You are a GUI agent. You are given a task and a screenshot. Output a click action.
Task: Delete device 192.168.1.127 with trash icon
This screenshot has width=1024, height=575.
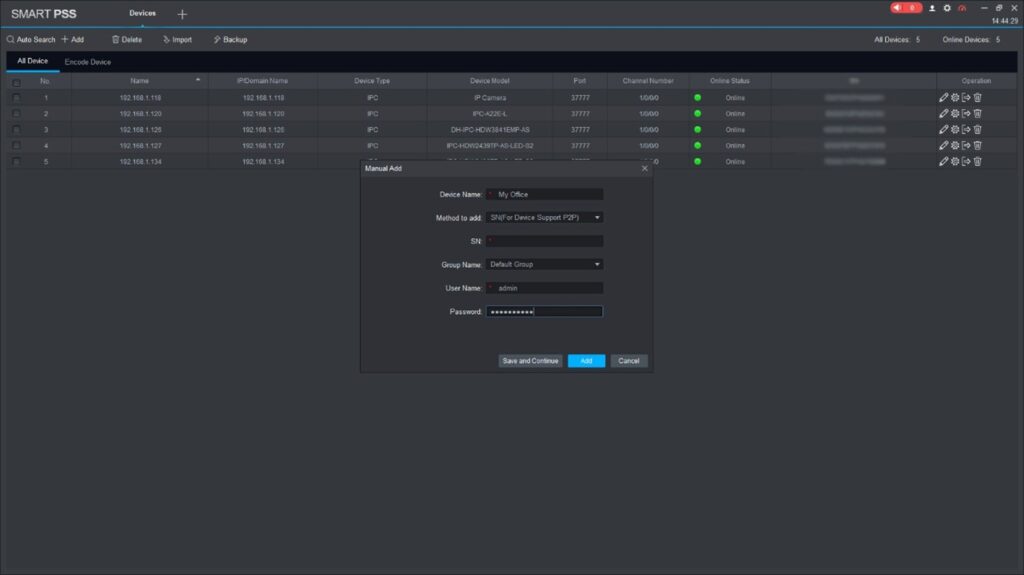click(978, 145)
